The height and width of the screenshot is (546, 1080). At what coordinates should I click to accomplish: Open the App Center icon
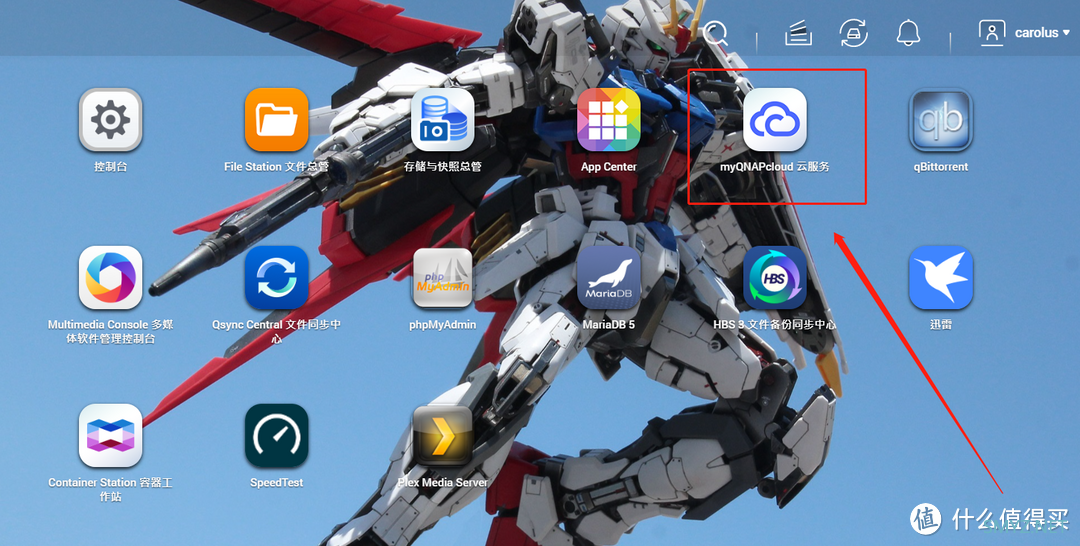(608, 120)
